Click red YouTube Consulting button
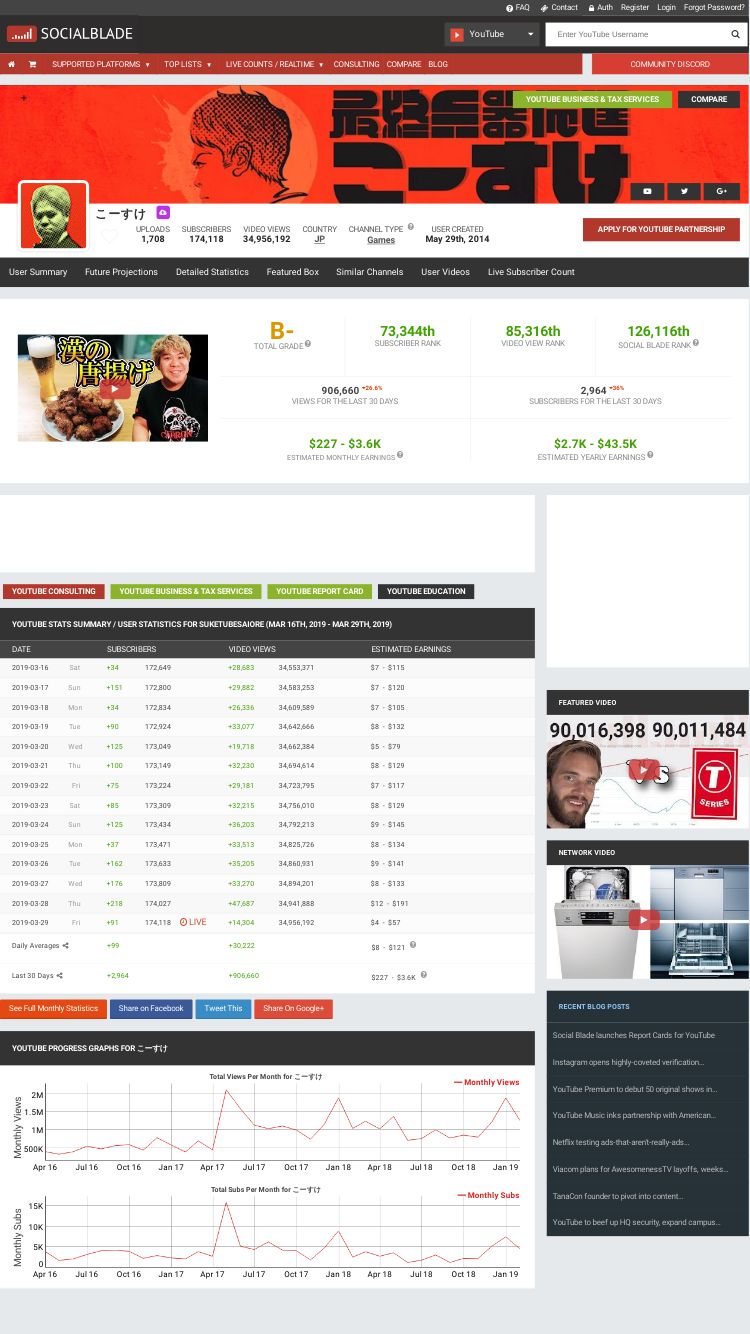750x1334 pixels. [54, 591]
